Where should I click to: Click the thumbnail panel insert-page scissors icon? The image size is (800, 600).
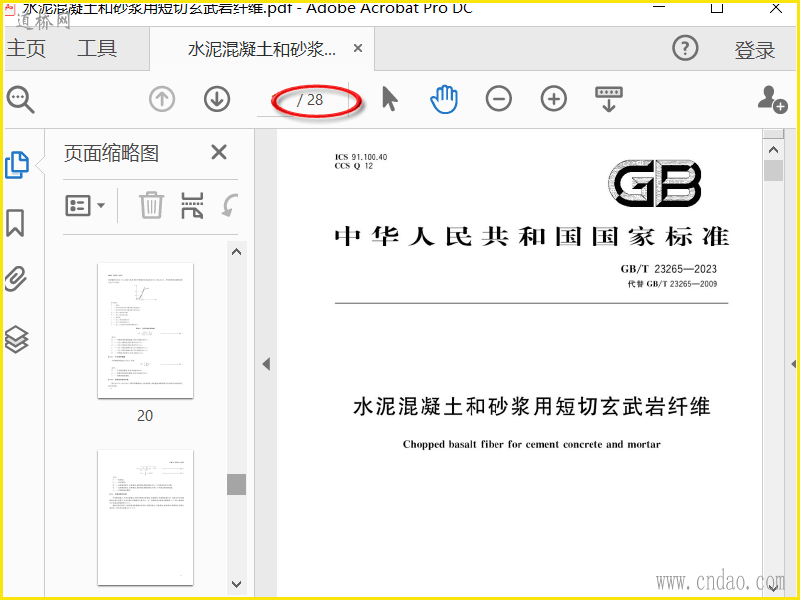[x=192, y=206]
